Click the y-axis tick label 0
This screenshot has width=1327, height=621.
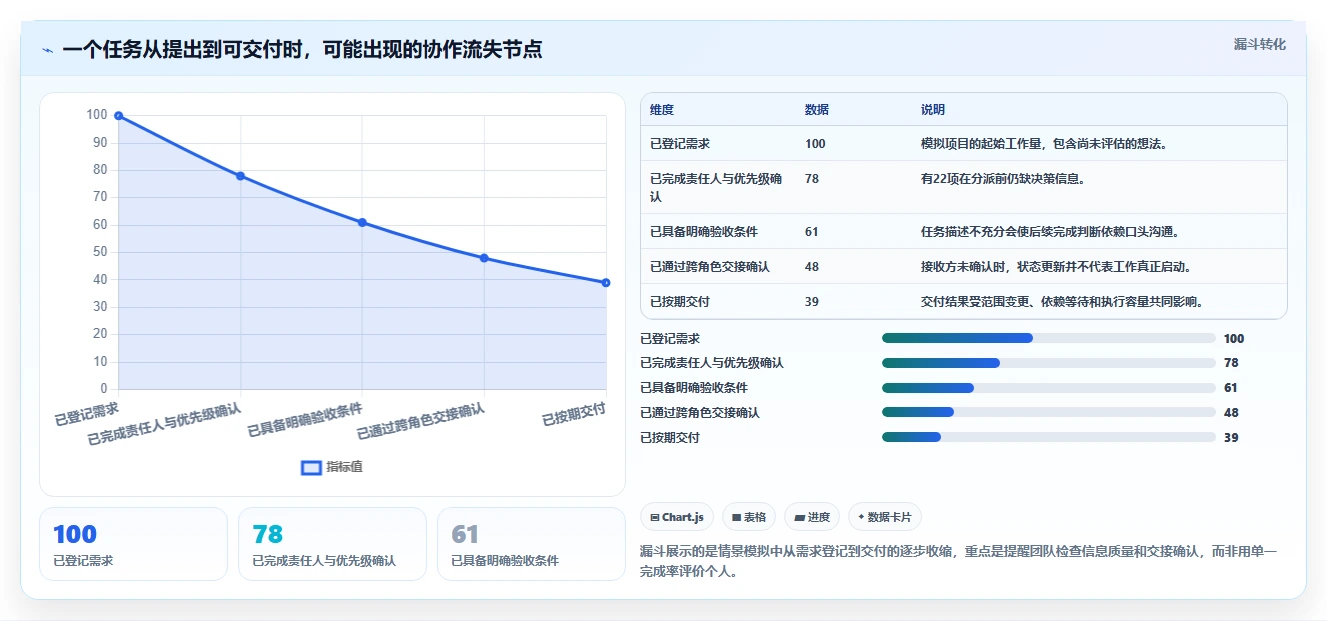[103, 388]
